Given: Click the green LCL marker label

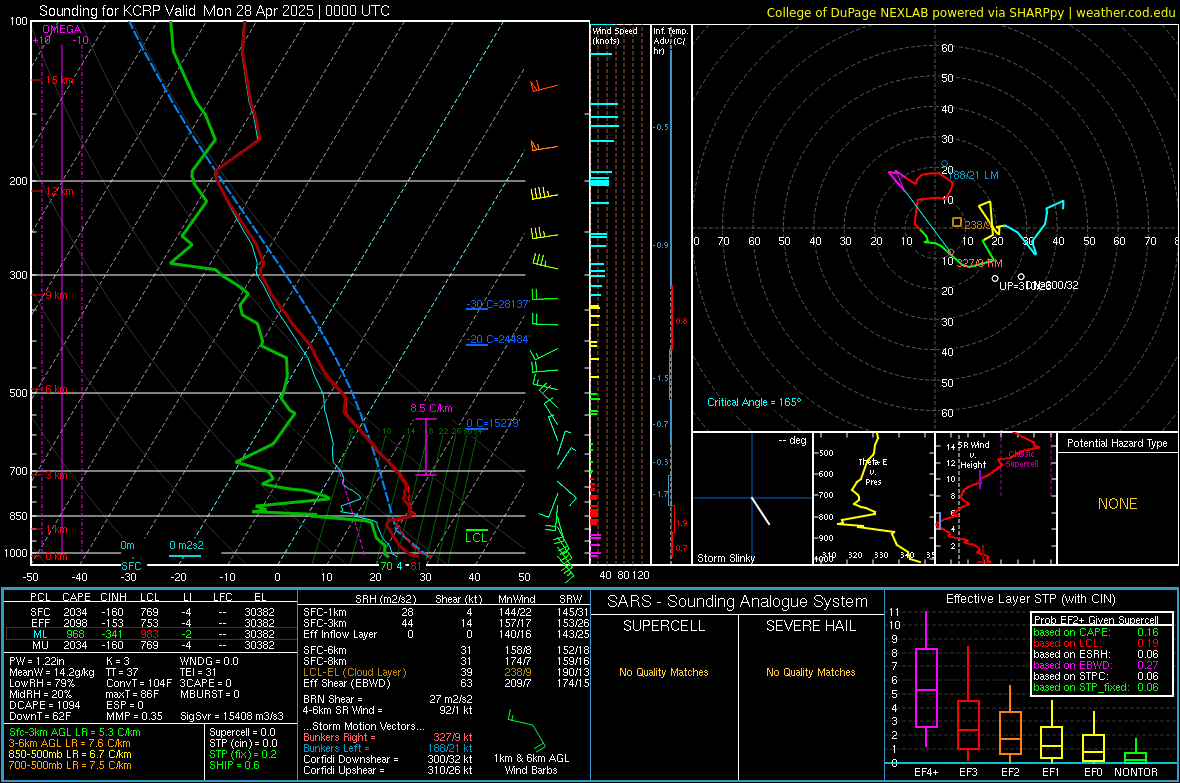Looking at the screenshot, I should click(476, 538).
